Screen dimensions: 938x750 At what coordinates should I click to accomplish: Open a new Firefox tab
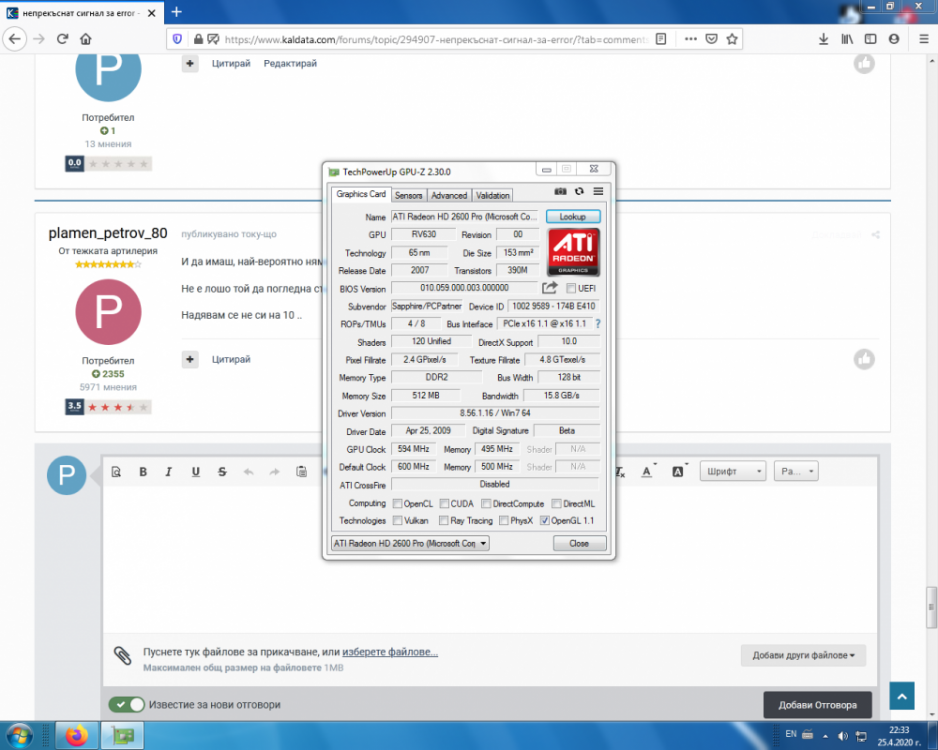tap(176, 12)
